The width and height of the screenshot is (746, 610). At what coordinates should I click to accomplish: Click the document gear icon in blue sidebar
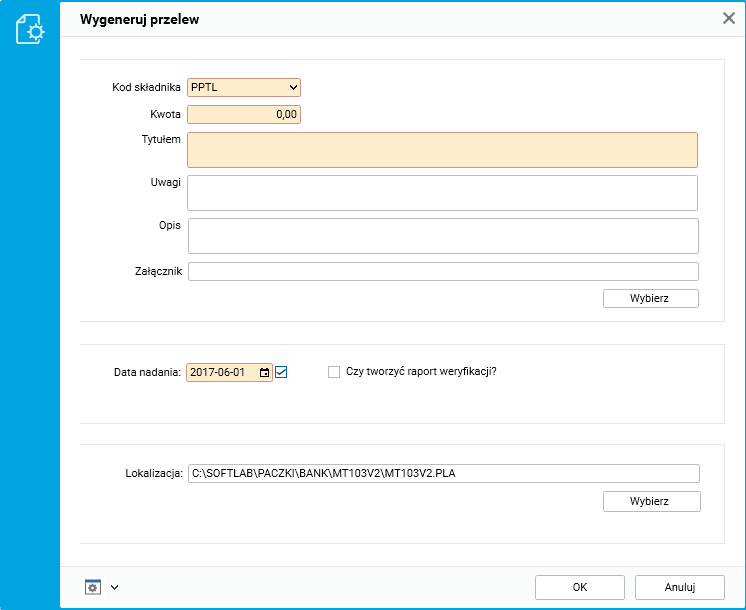[30, 30]
